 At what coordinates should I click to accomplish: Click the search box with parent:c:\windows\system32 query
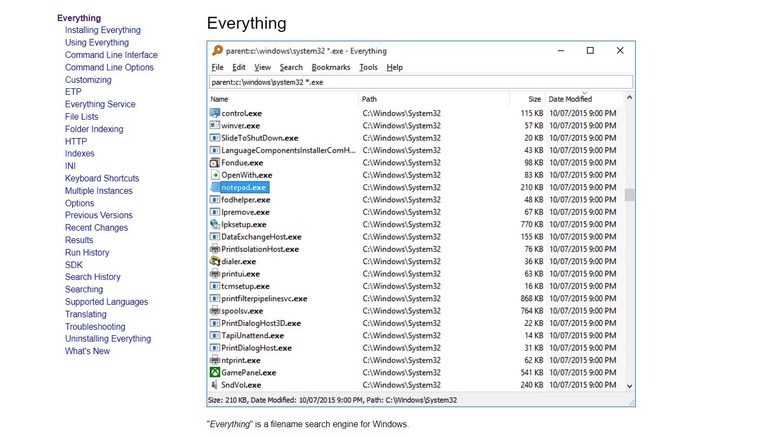[x=421, y=82]
